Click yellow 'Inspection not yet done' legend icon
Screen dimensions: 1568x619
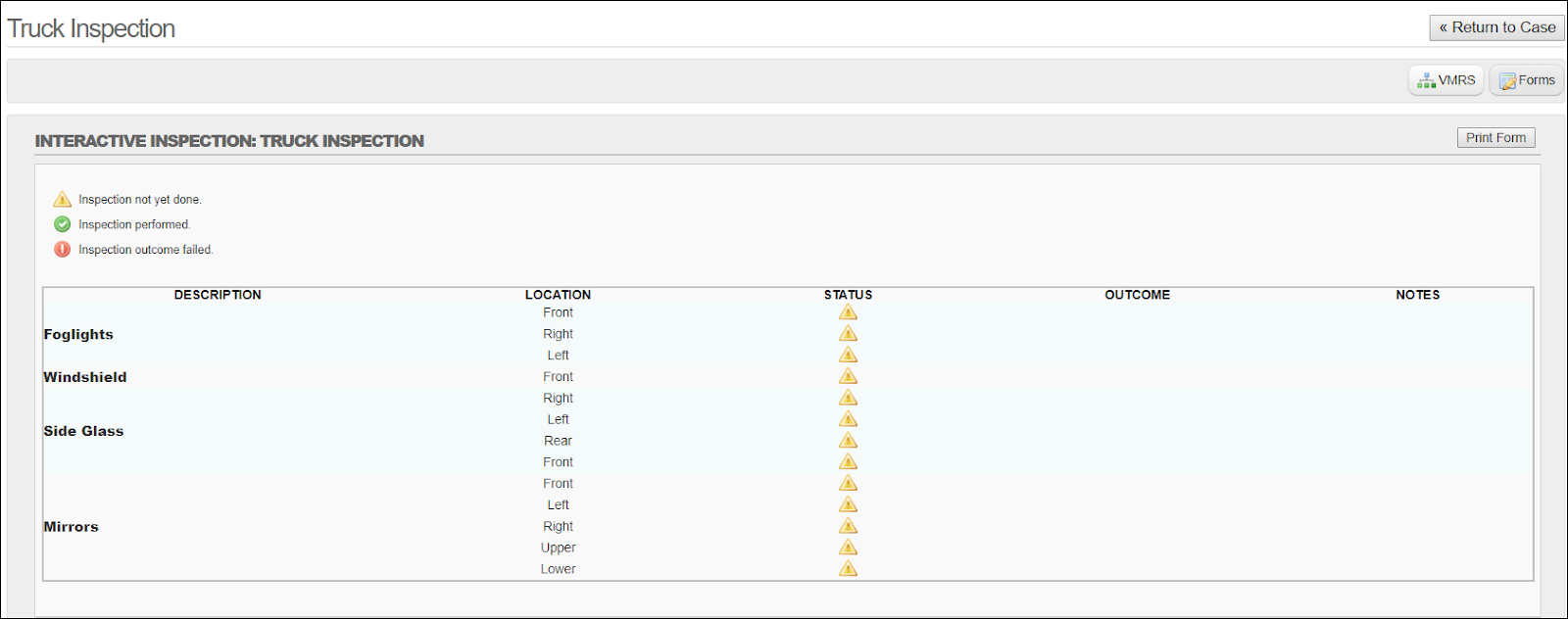(63, 199)
